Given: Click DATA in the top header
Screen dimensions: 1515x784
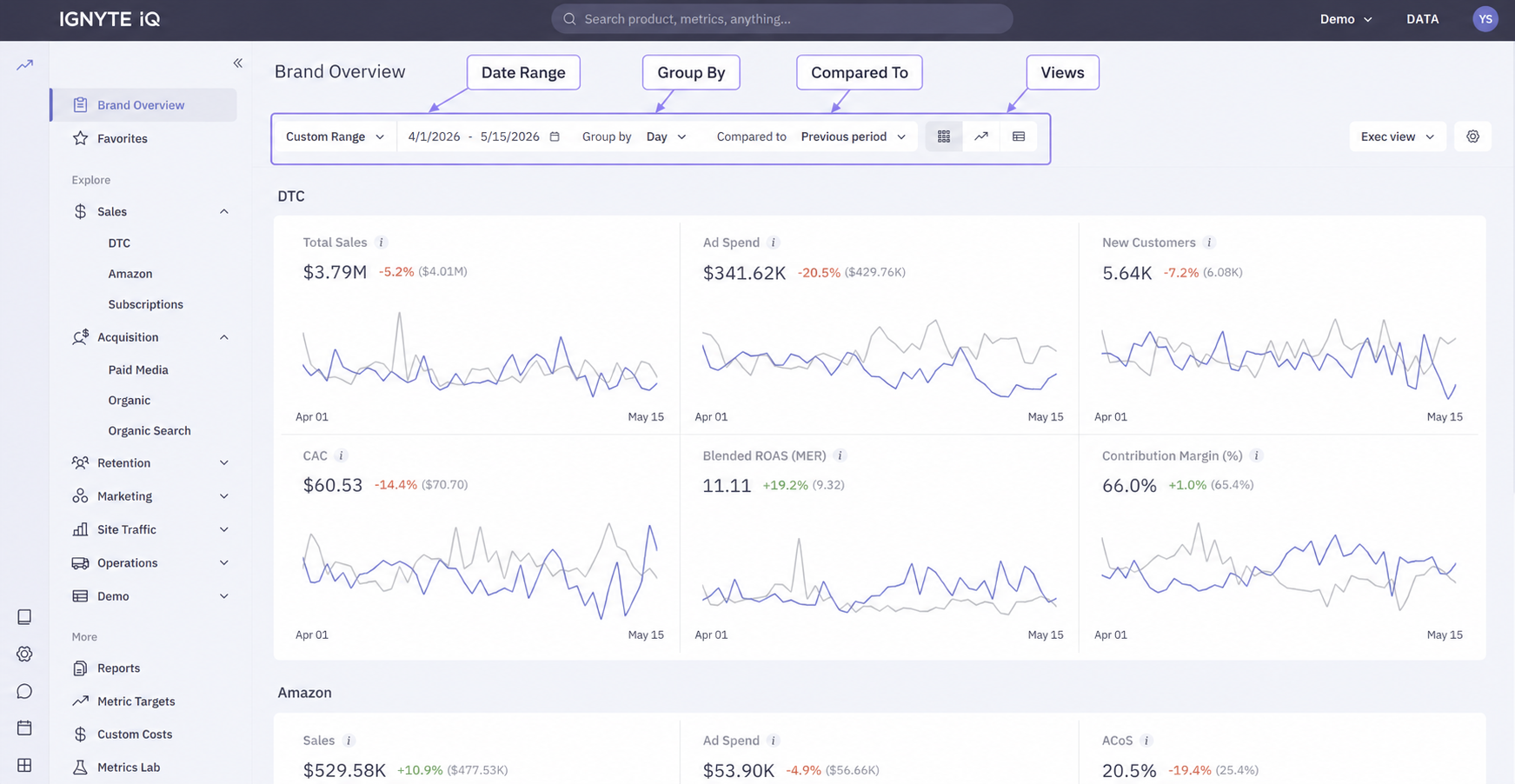Looking at the screenshot, I should [1423, 19].
